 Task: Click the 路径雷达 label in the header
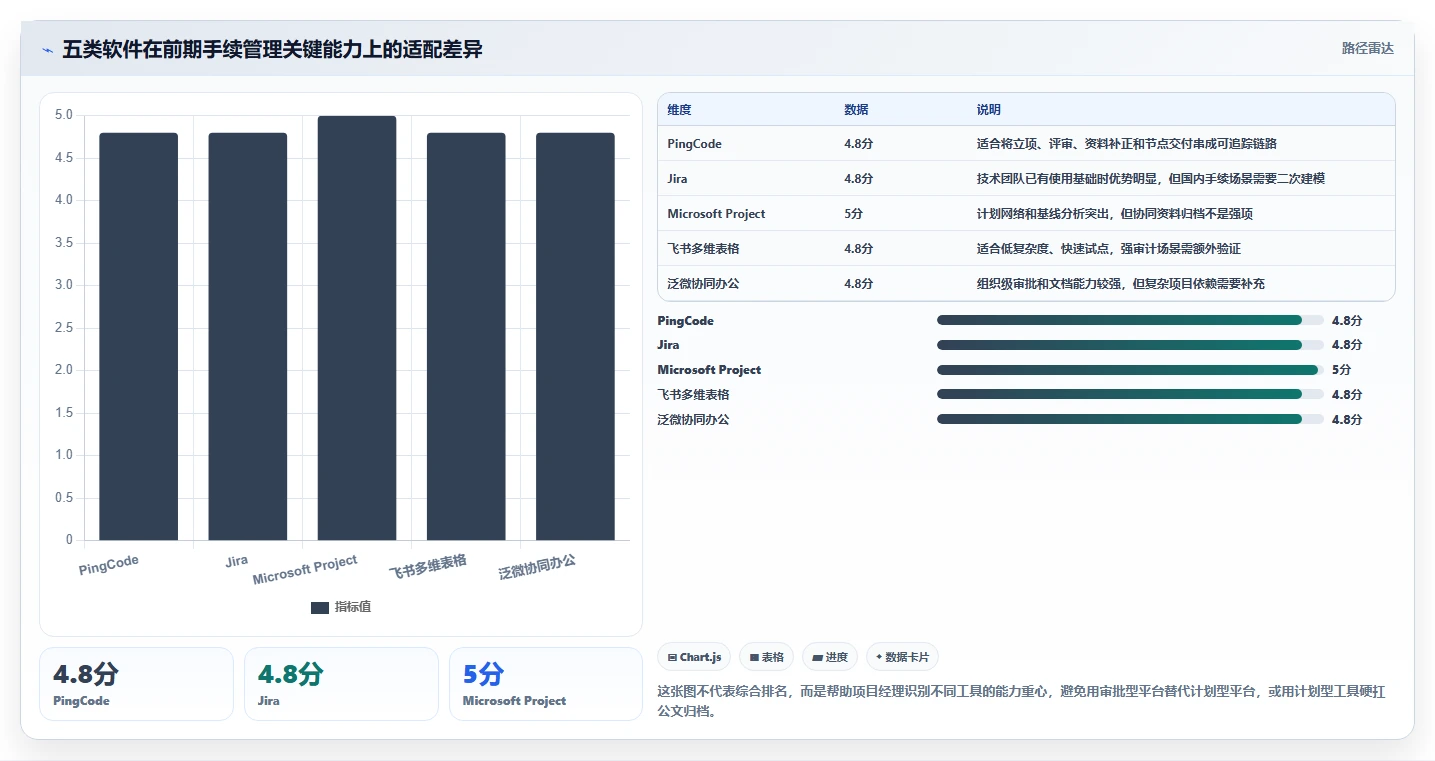point(1367,48)
